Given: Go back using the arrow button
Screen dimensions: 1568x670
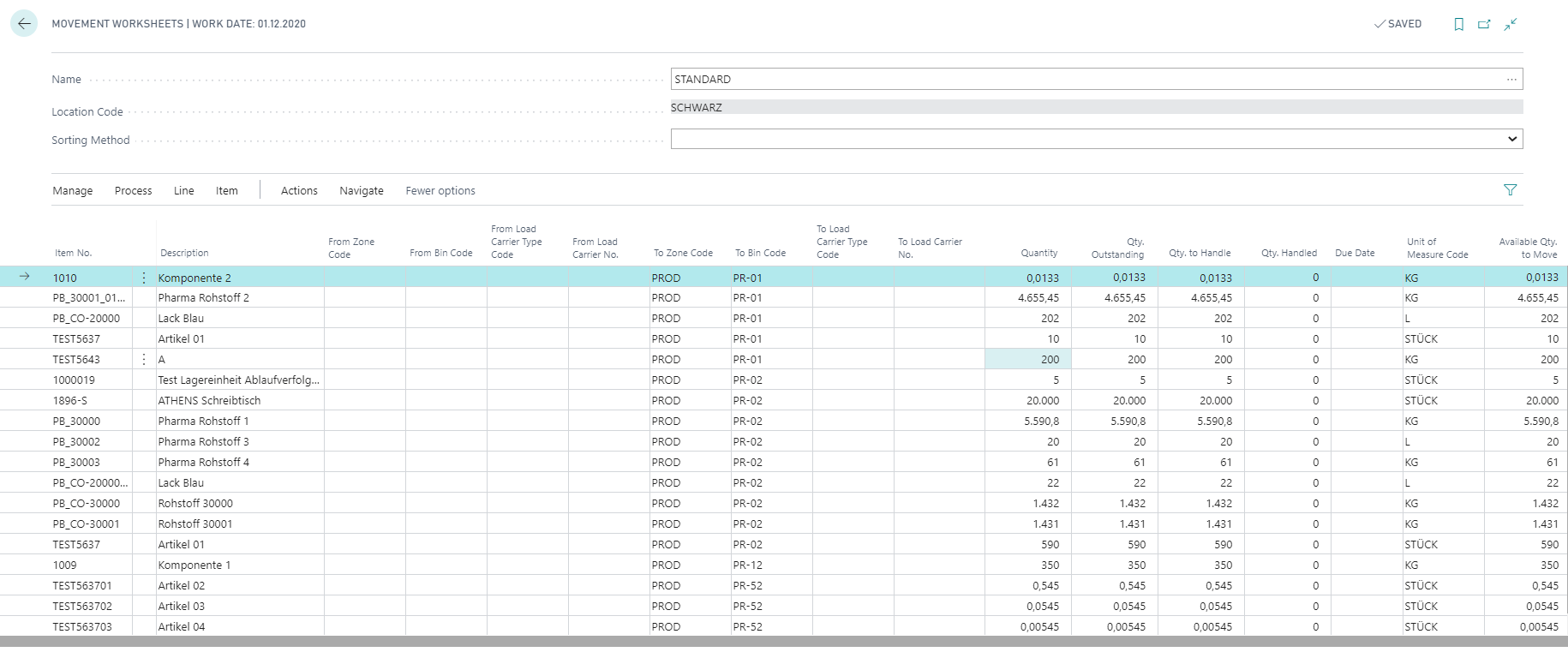Looking at the screenshot, I should coord(24,24).
